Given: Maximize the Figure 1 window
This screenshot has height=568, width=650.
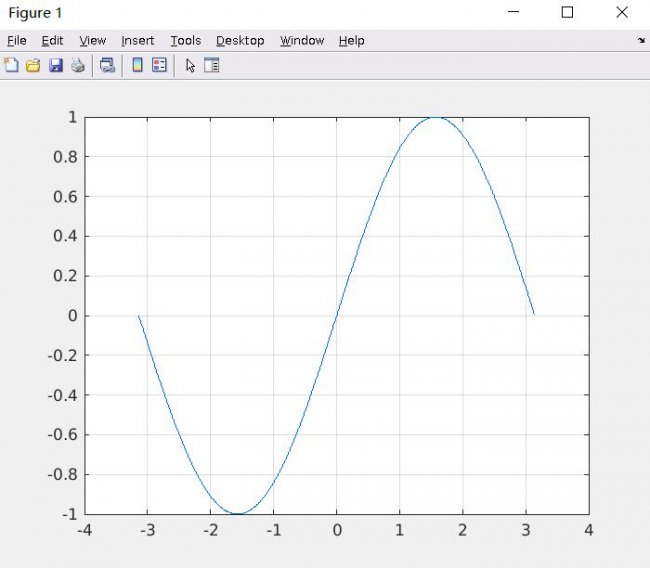Looking at the screenshot, I should point(567,12).
